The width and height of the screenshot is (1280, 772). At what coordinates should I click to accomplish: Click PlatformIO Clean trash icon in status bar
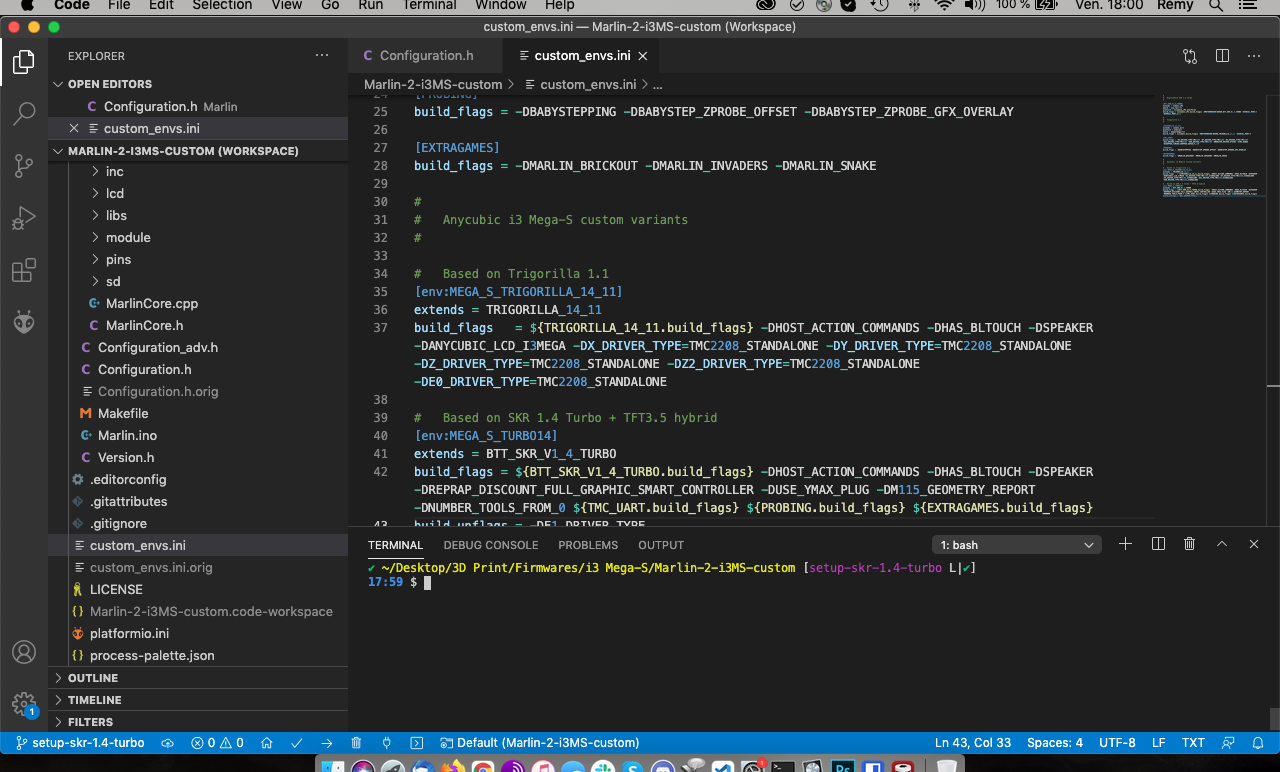tap(357, 743)
